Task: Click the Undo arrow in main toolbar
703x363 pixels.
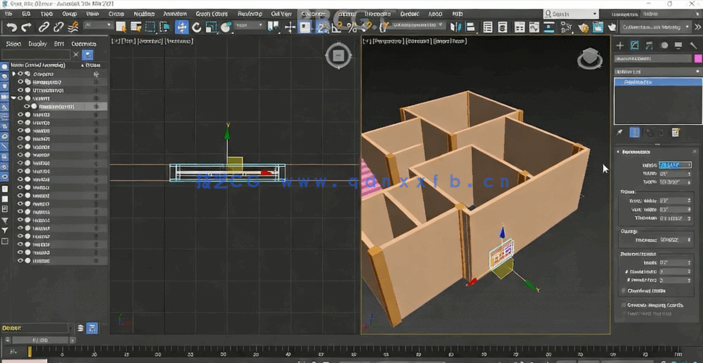Action: pyautogui.click(x=11, y=27)
